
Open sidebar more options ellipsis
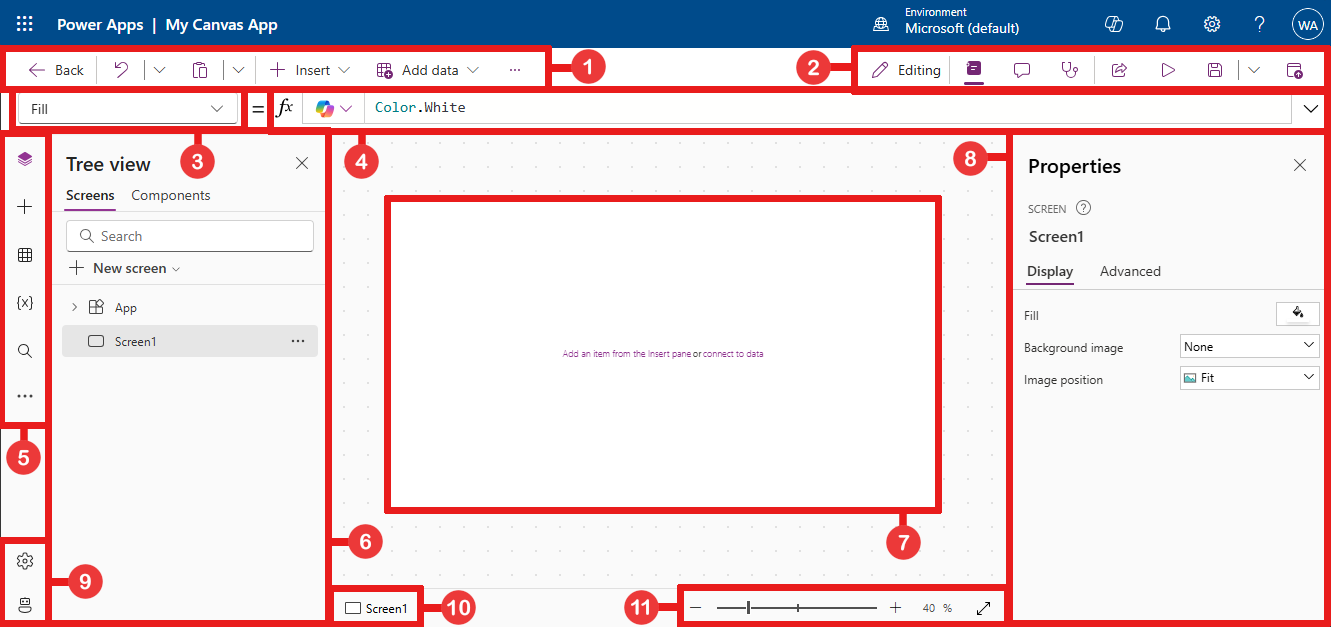(25, 397)
